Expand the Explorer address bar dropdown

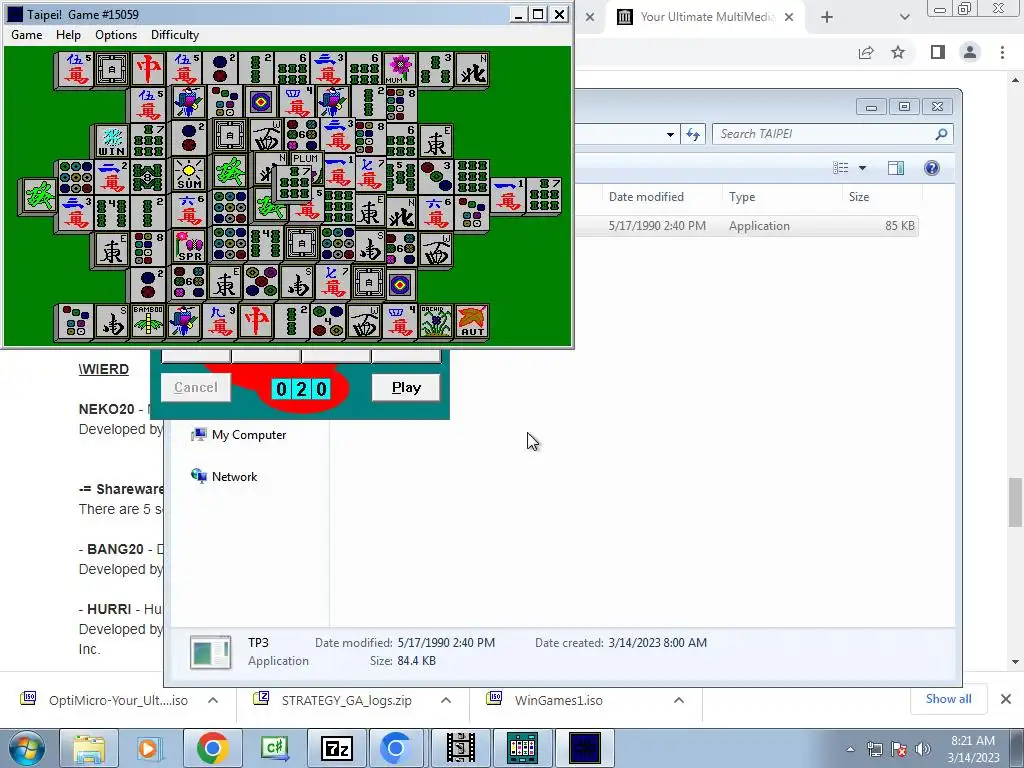click(670, 135)
